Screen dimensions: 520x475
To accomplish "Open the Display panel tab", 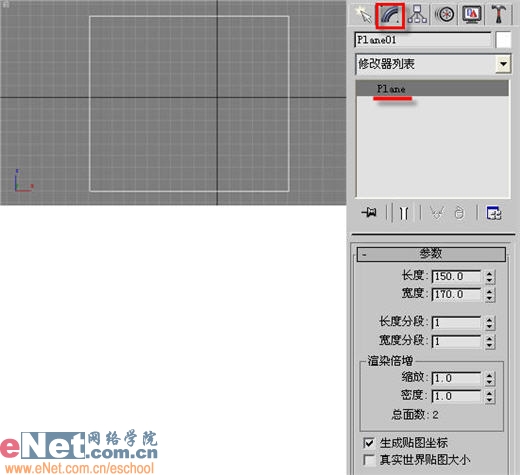I will click(x=472, y=15).
